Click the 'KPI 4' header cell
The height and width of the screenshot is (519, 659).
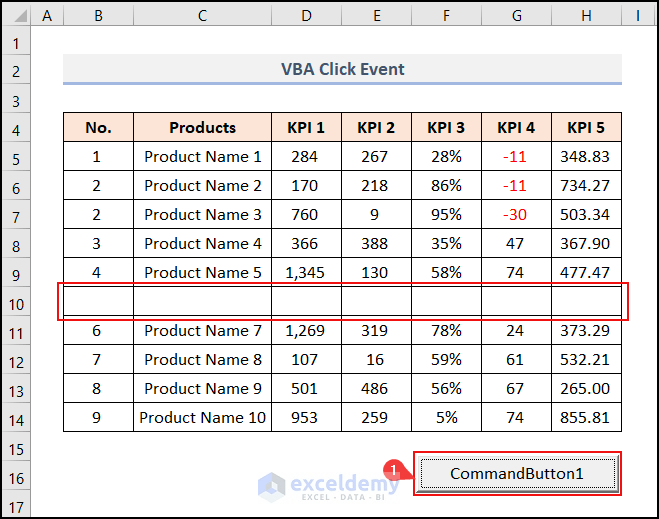click(517, 127)
